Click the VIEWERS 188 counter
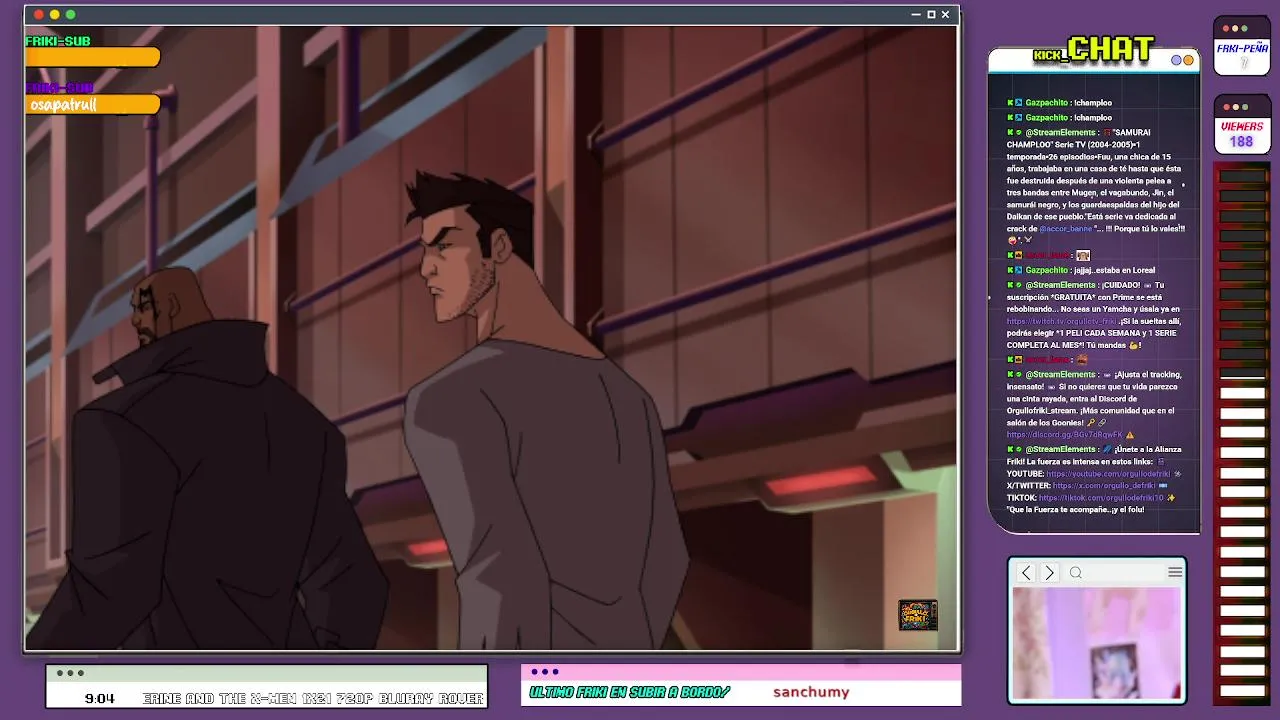Viewport: 1280px width, 720px height. 1242,125
